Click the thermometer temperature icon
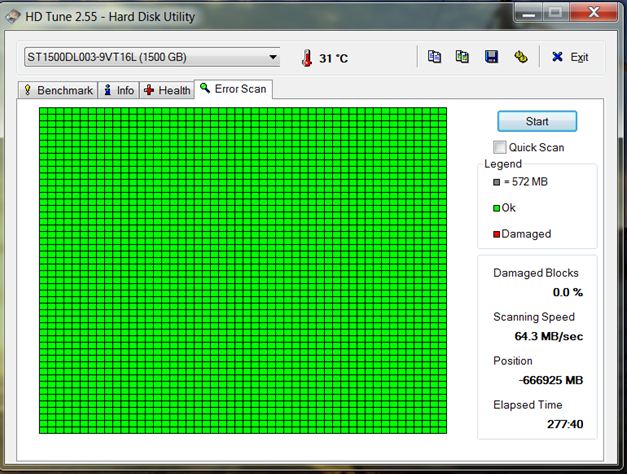Image resolution: width=627 pixels, height=474 pixels. point(307,58)
